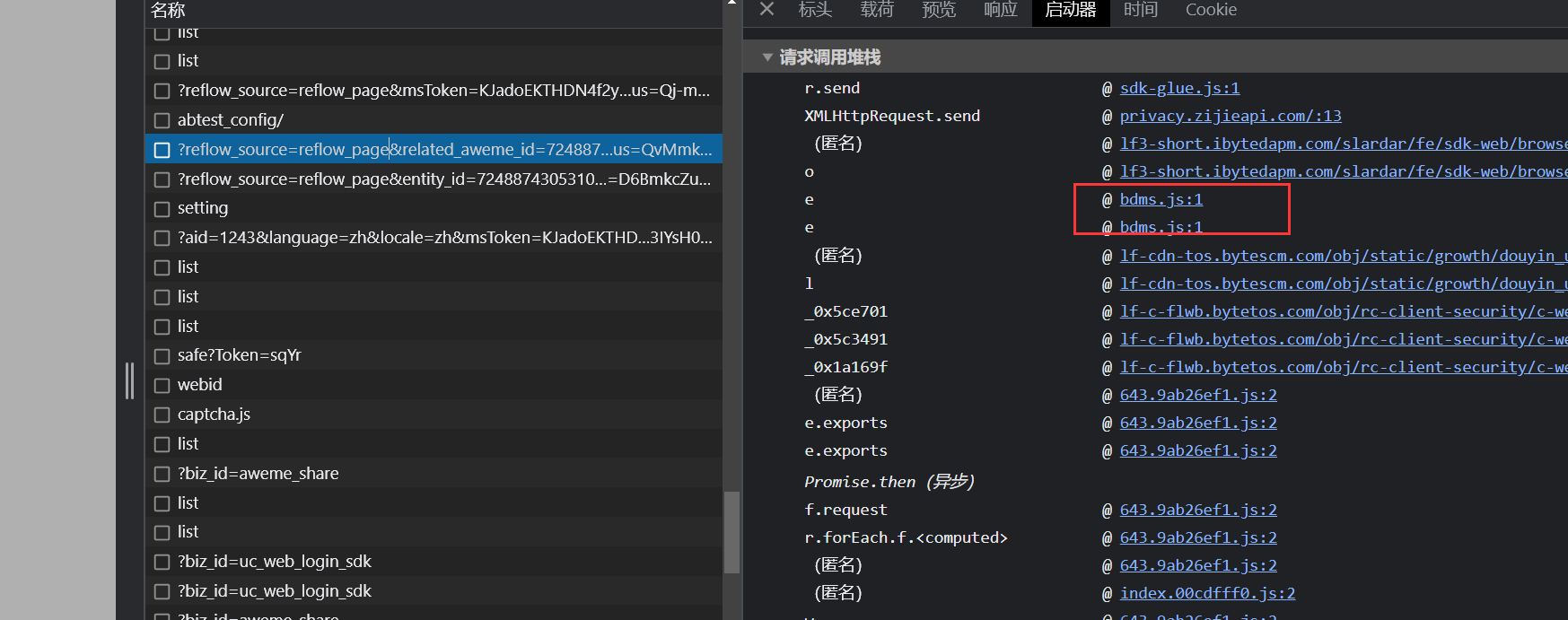Open 643.9ab26ef1.js:2 link for f.request
Image resolution: width=1568 pixels, height=620 pixels.
[x=1198, y=510]
